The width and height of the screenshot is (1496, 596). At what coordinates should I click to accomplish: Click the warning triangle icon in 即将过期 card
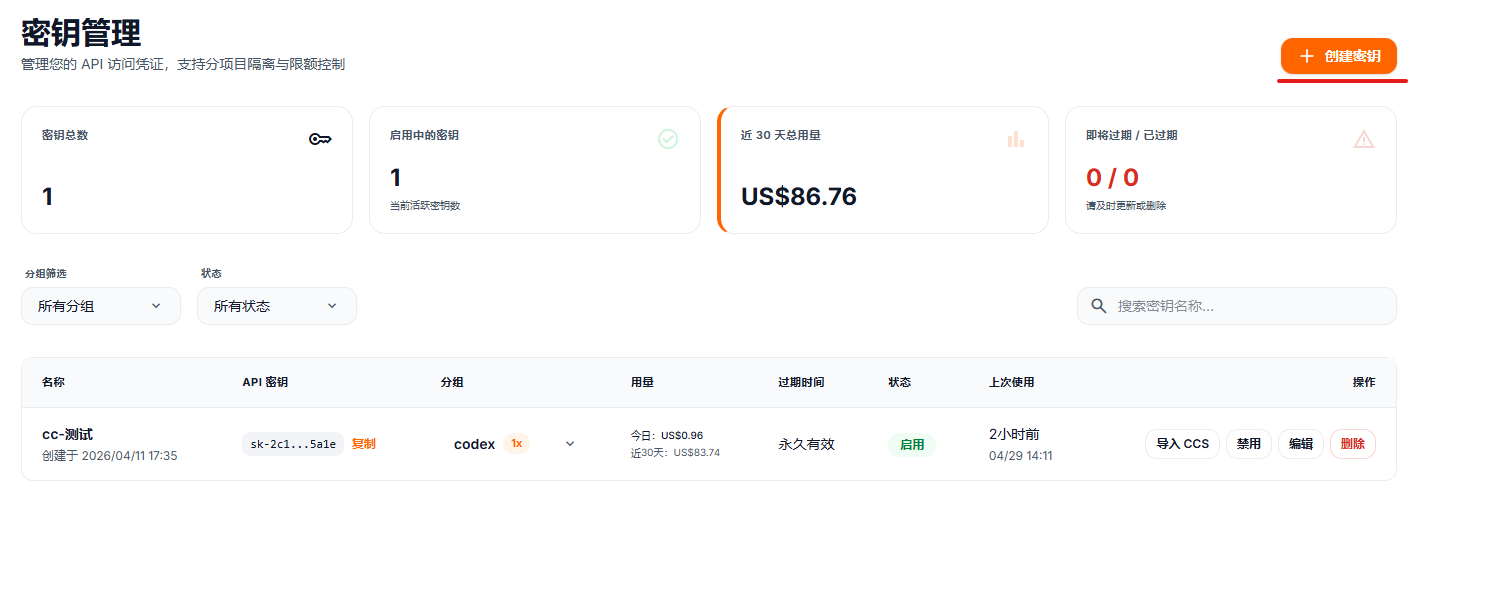point(1364,139)
